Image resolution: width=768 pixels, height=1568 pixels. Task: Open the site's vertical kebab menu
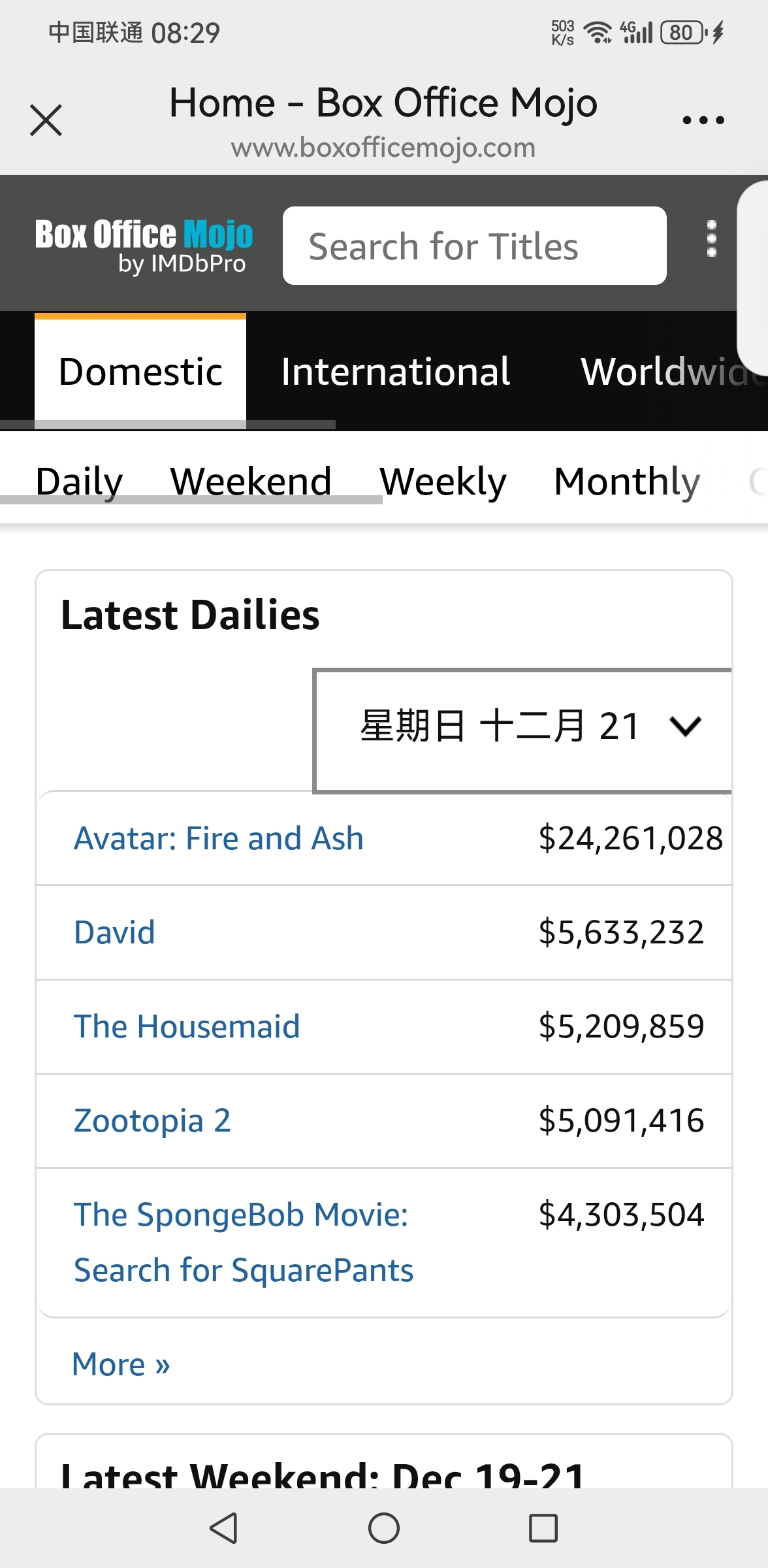pos(711,239)
